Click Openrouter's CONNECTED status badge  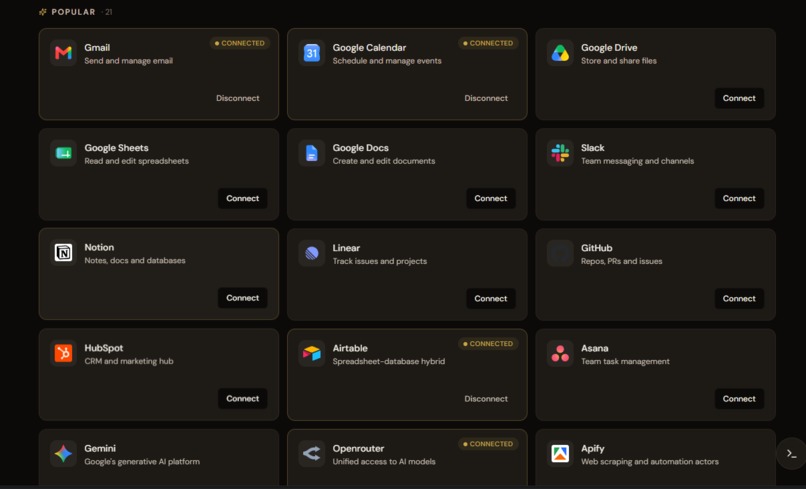coord(488,444)
